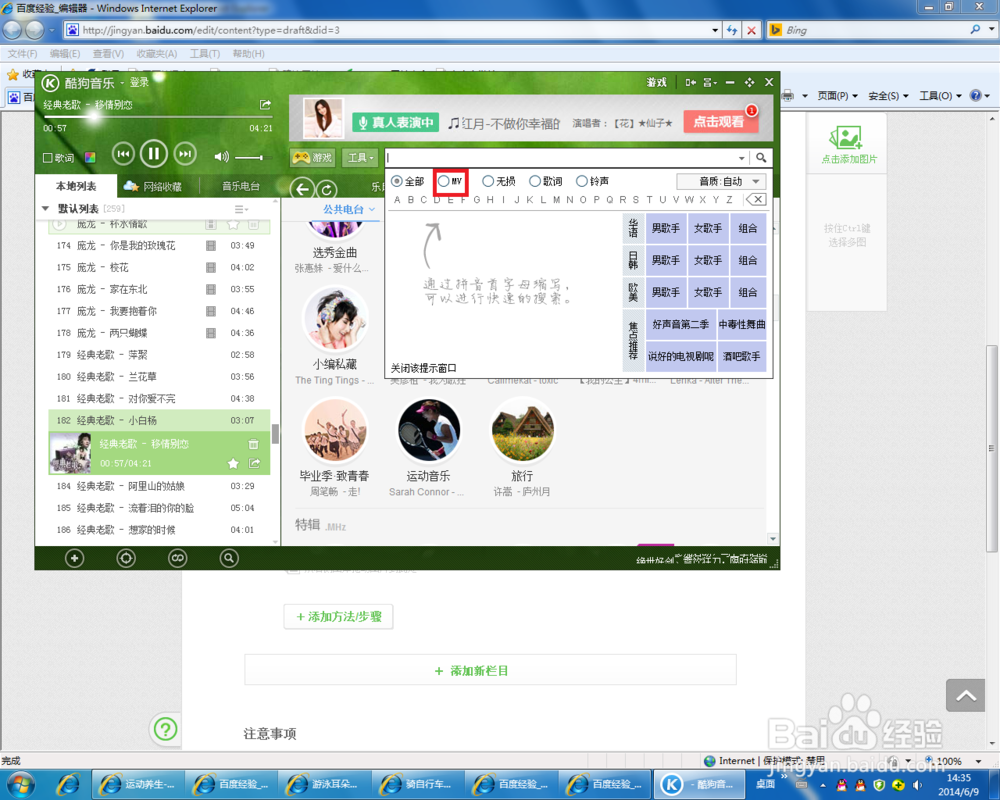This screenshot has width=1000, height=800.
Task: Open 音质:自动 quality dropdown
Action: point(721,181)
